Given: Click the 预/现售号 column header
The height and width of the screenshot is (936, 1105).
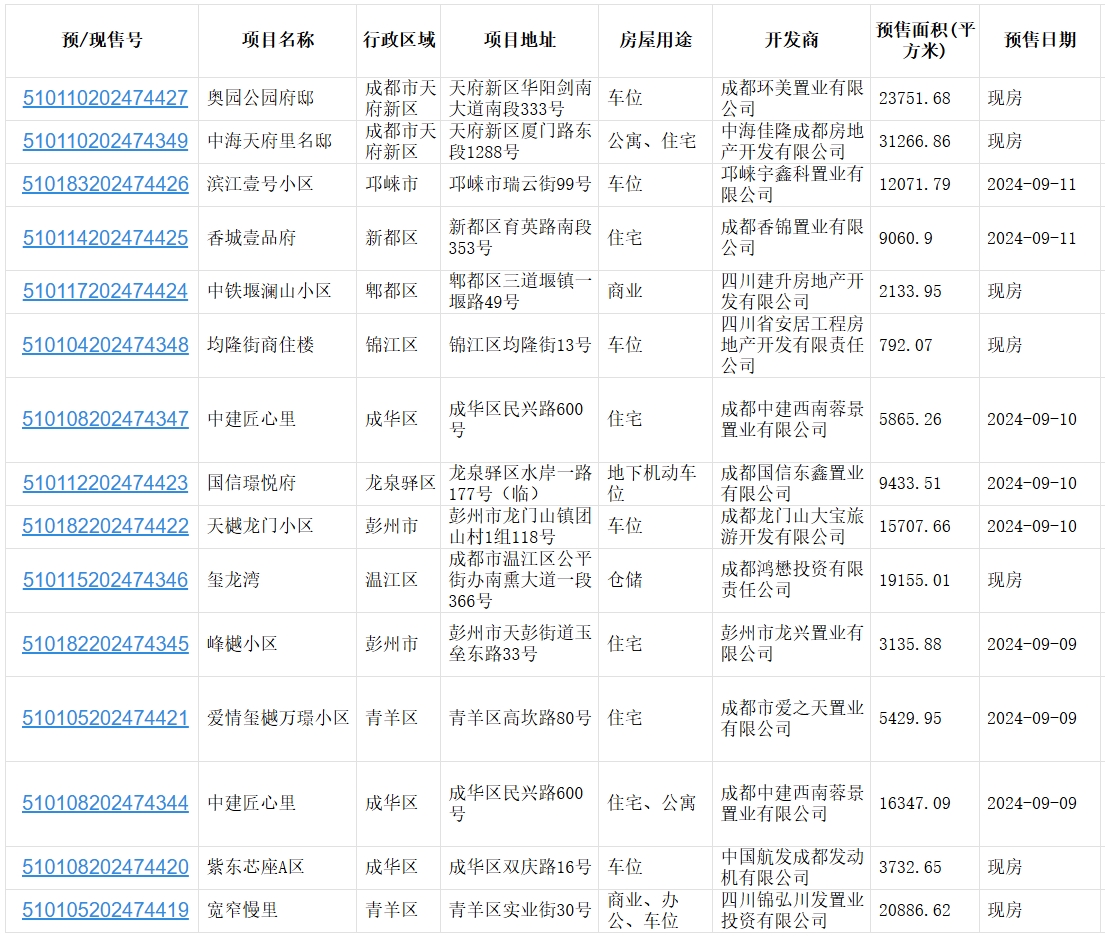Looking at the screenshot, I should click(x=102, y=40).
